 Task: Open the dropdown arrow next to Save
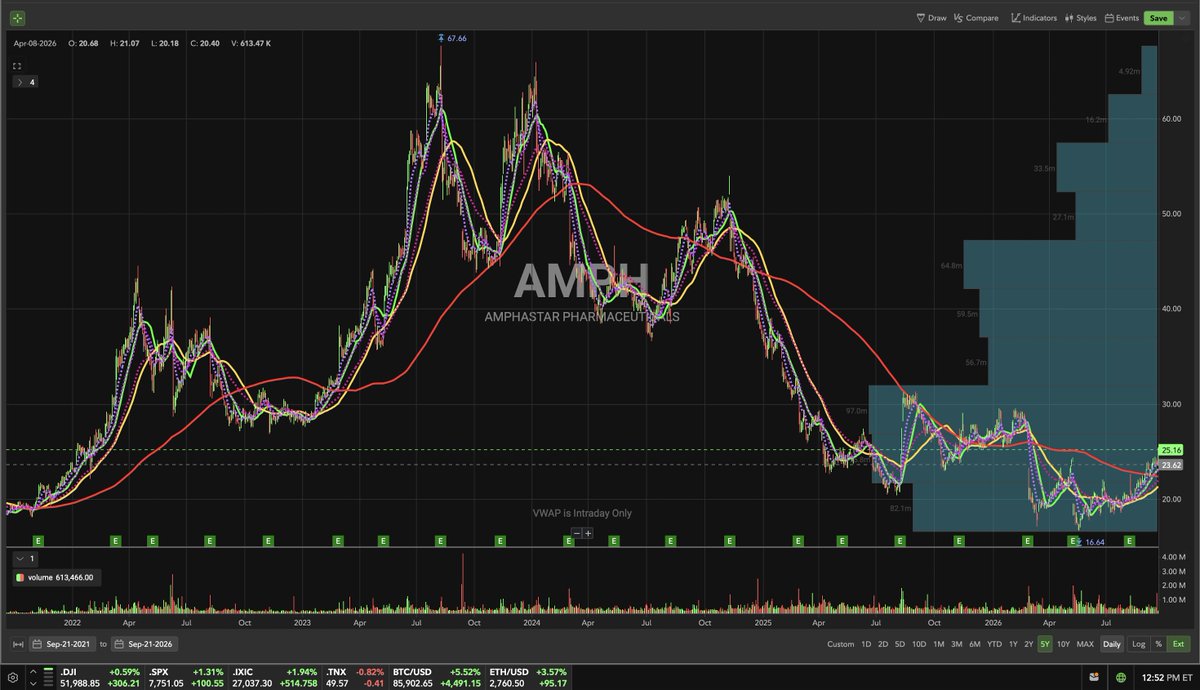[1181, 18]
